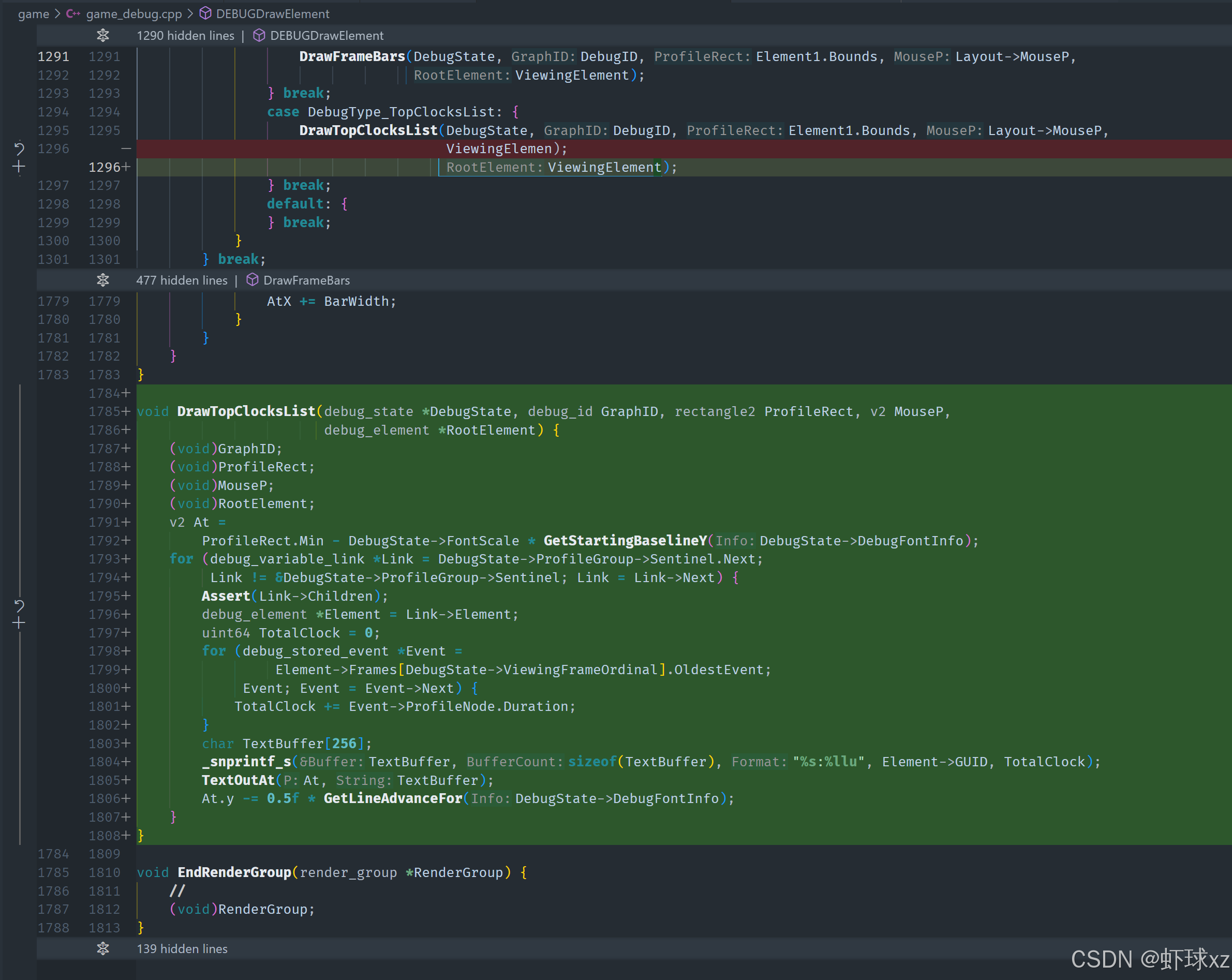
Task: Expand the 477 hidden lines text
Action: pyautogui.click(x=182, y=280)
